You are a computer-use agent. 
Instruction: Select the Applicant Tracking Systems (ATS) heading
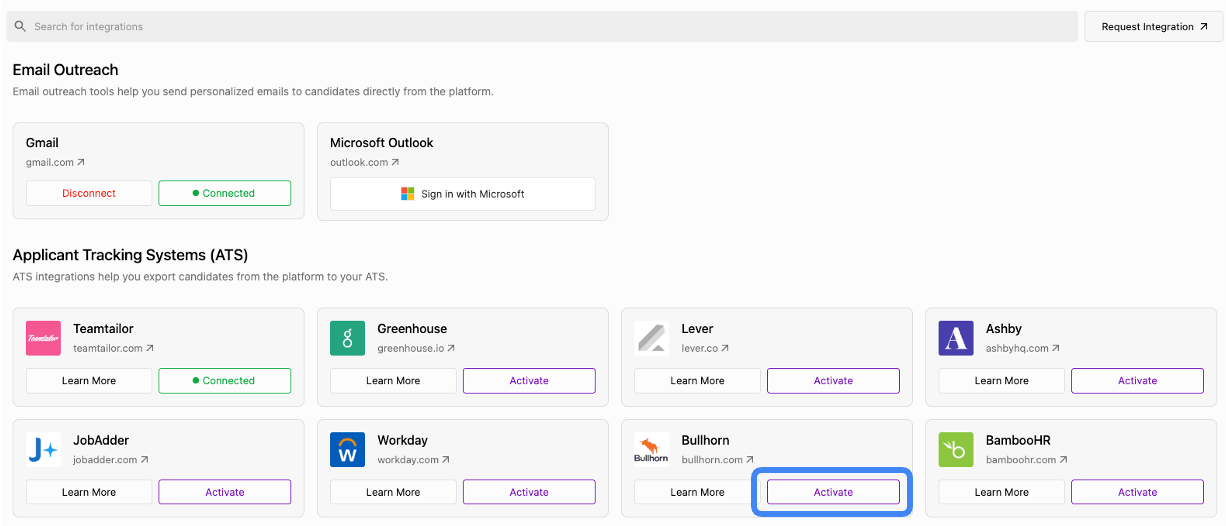(130, 255)
